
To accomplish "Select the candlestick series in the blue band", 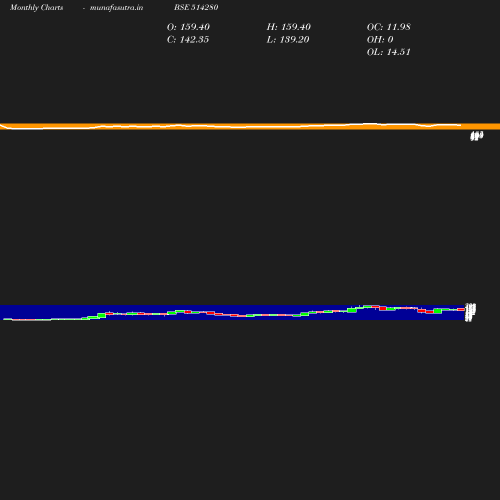I will [233, 313].
